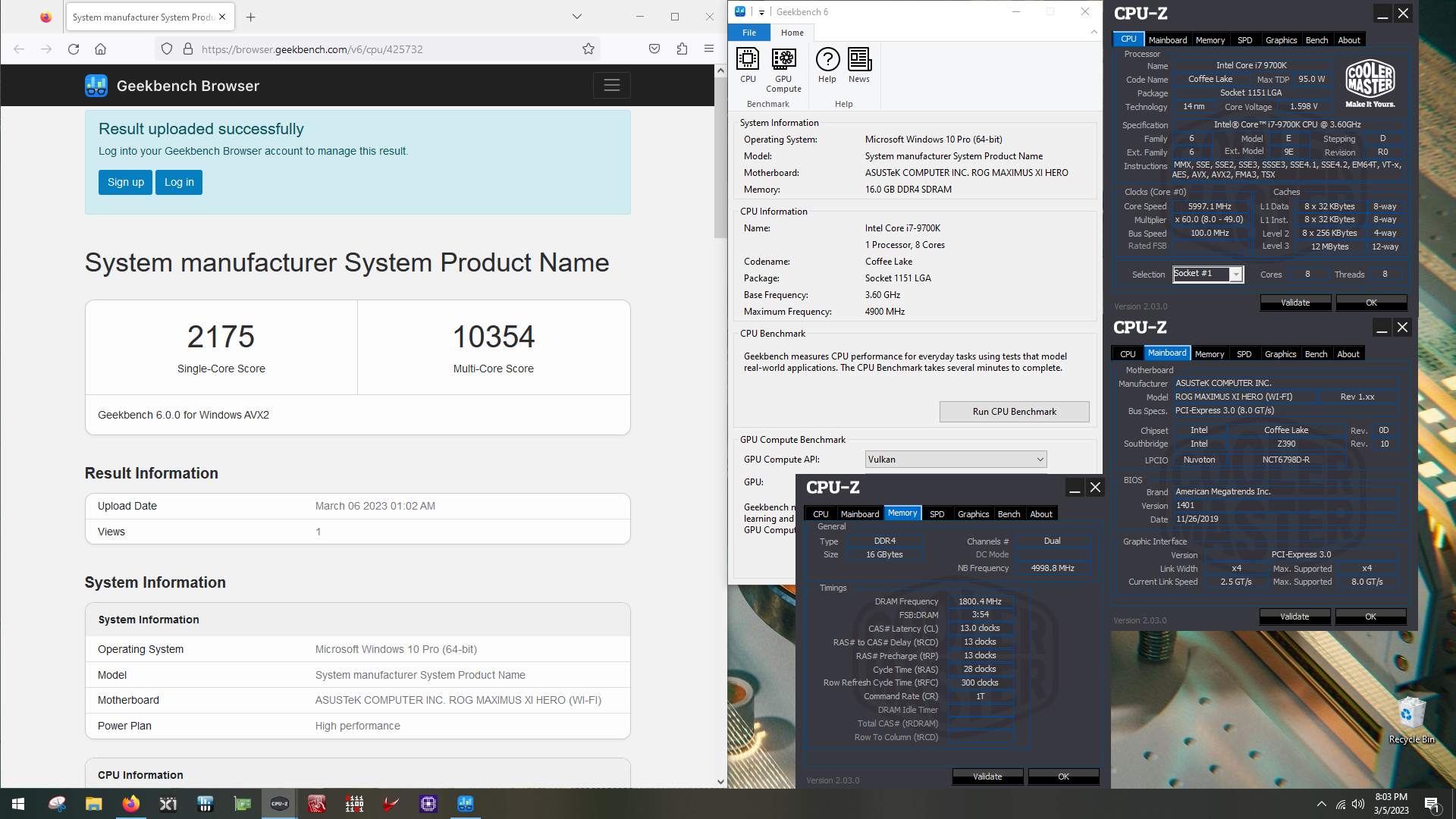
Task: Open a new Firefox tab
Action: pos(251,17)
